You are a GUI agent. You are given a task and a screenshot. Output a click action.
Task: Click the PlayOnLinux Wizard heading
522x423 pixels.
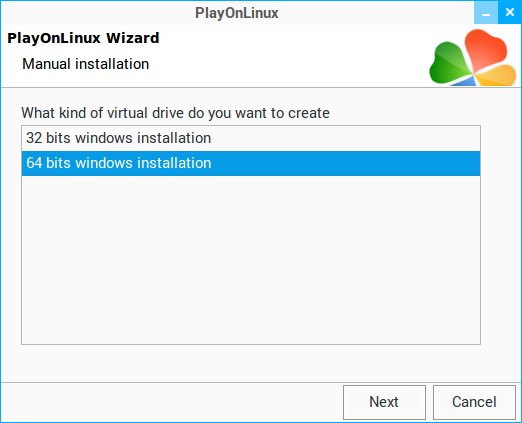[83, 38]
